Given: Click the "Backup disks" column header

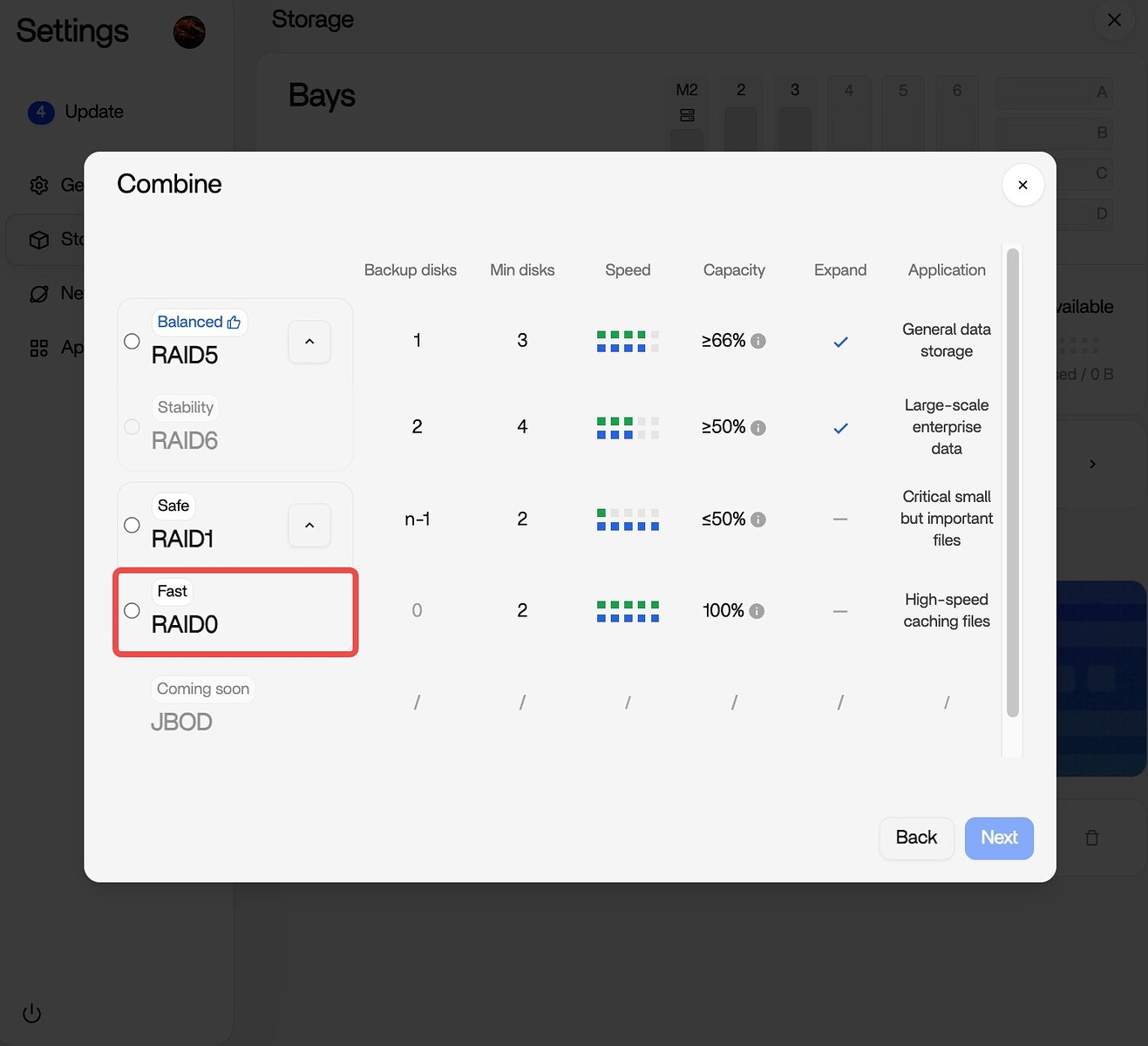Looking at the screenshot, I should click(411, 270).
